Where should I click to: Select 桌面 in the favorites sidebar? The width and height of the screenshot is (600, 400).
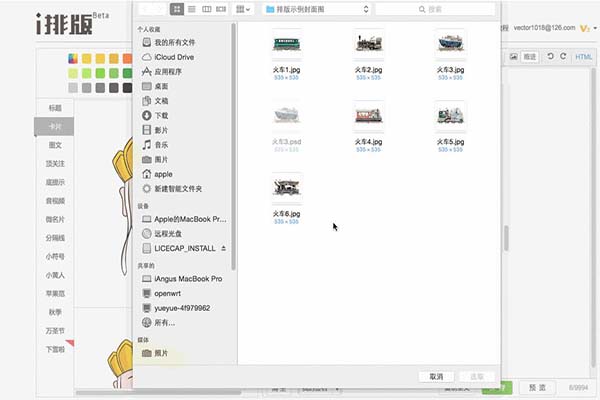click(161, 86)
